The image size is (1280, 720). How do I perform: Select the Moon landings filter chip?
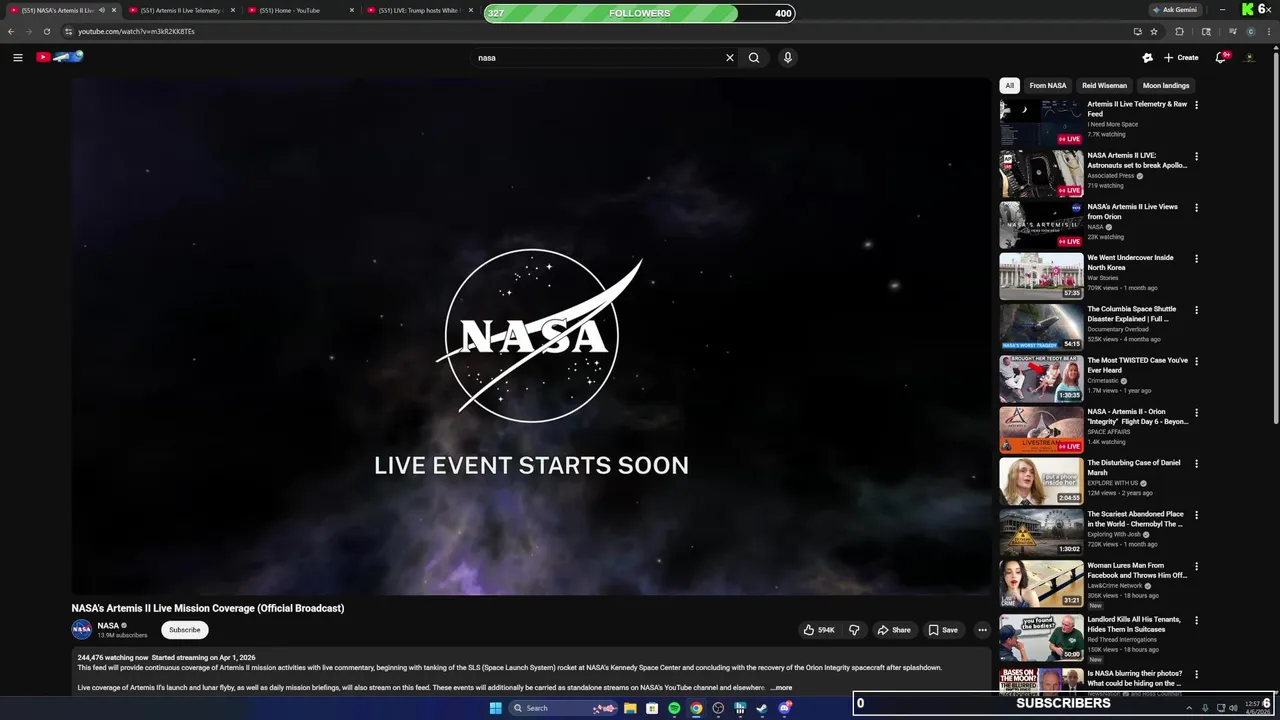click(x=1166, y=86)
